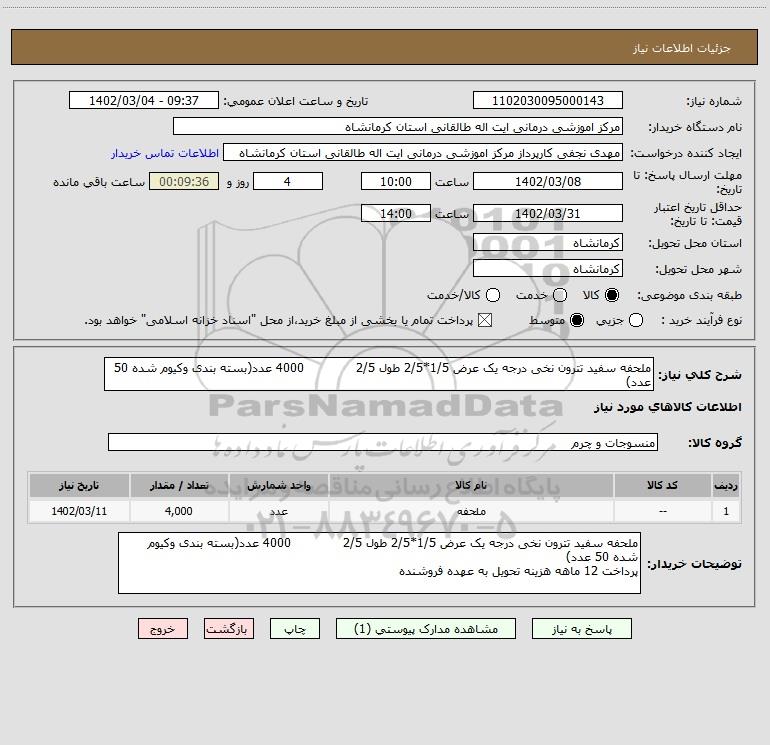
Task: Click the واحد شمارش column header
Action: (278, 485)
